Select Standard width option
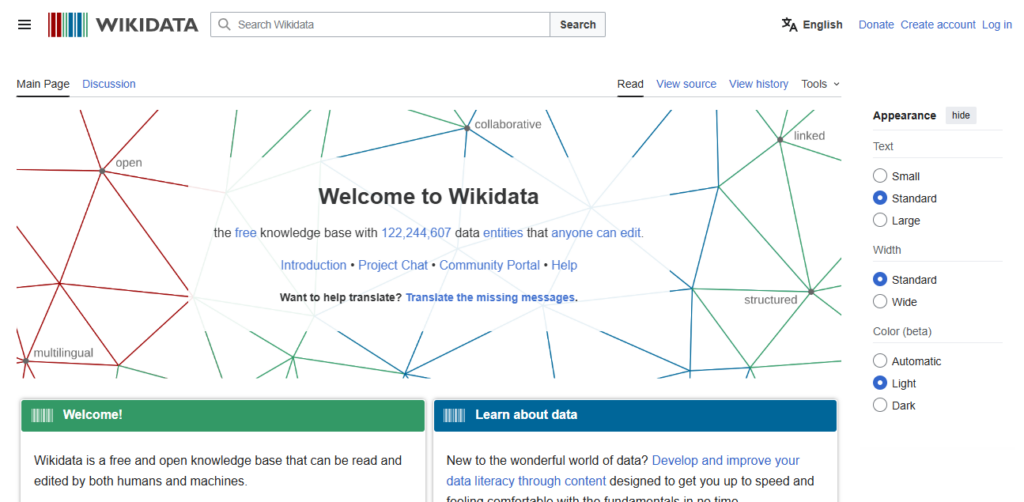 click(880, 279)
